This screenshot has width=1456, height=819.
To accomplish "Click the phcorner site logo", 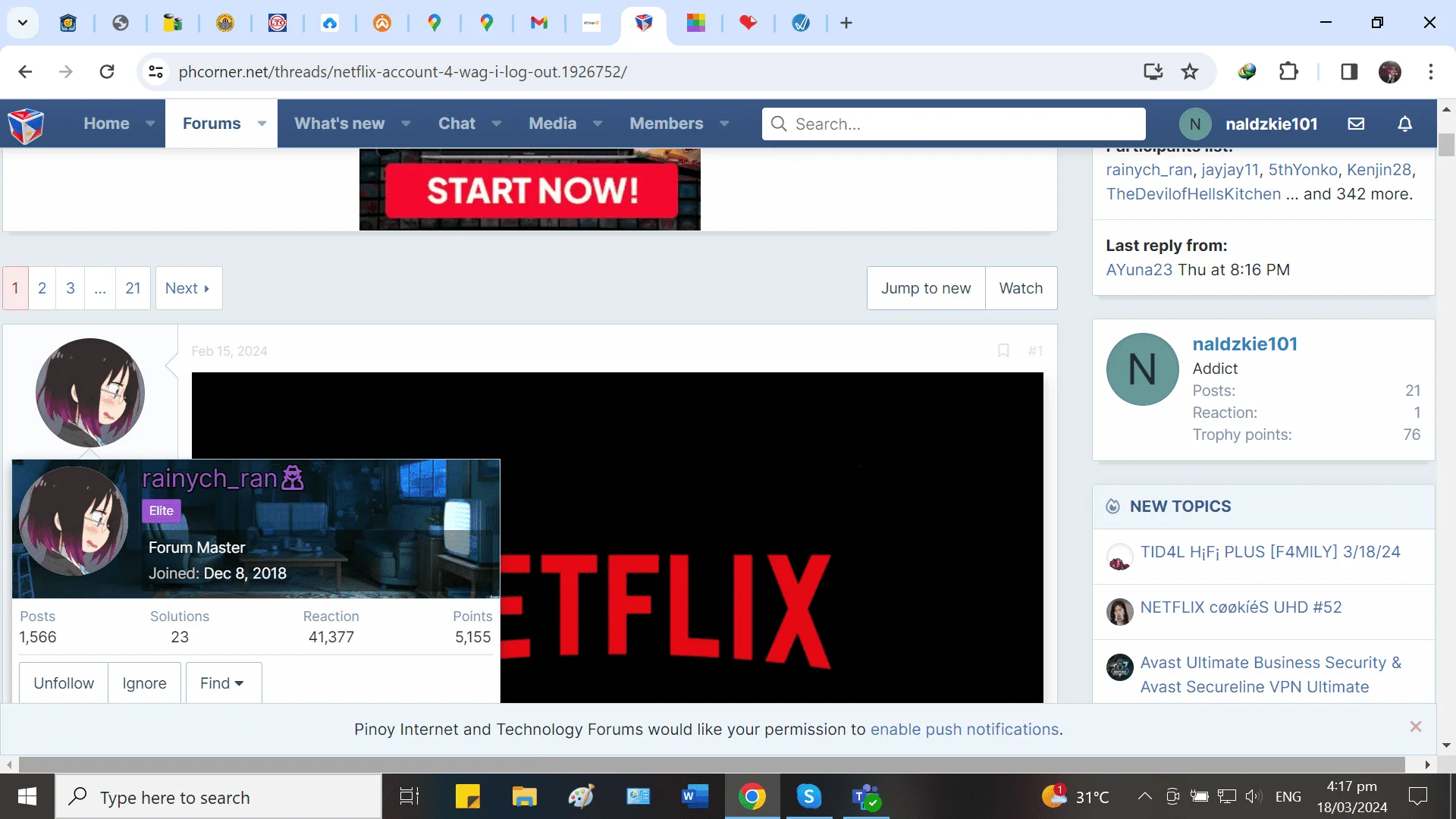I will 26,124.
